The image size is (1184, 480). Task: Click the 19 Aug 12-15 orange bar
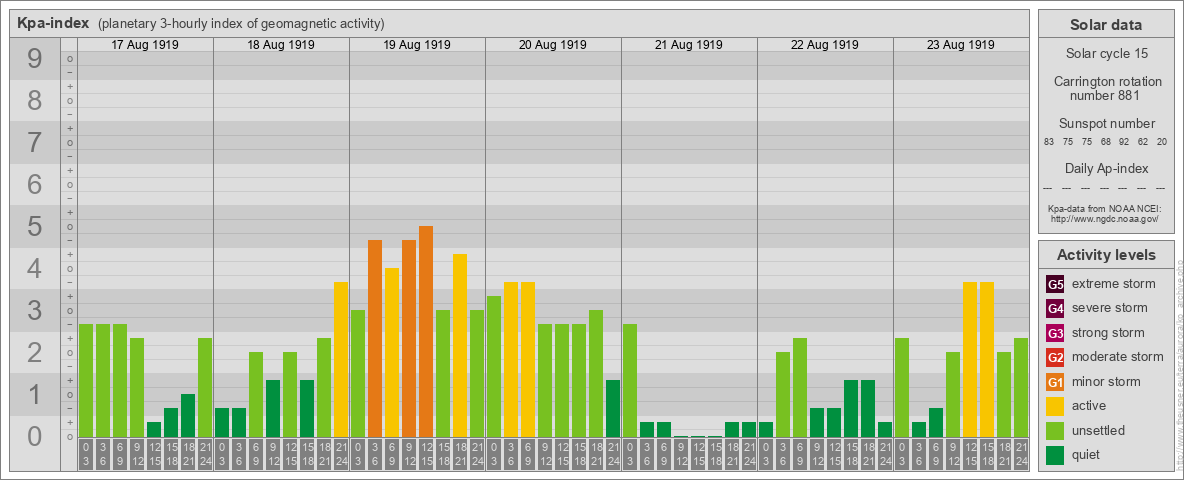(x=425, y=331)
